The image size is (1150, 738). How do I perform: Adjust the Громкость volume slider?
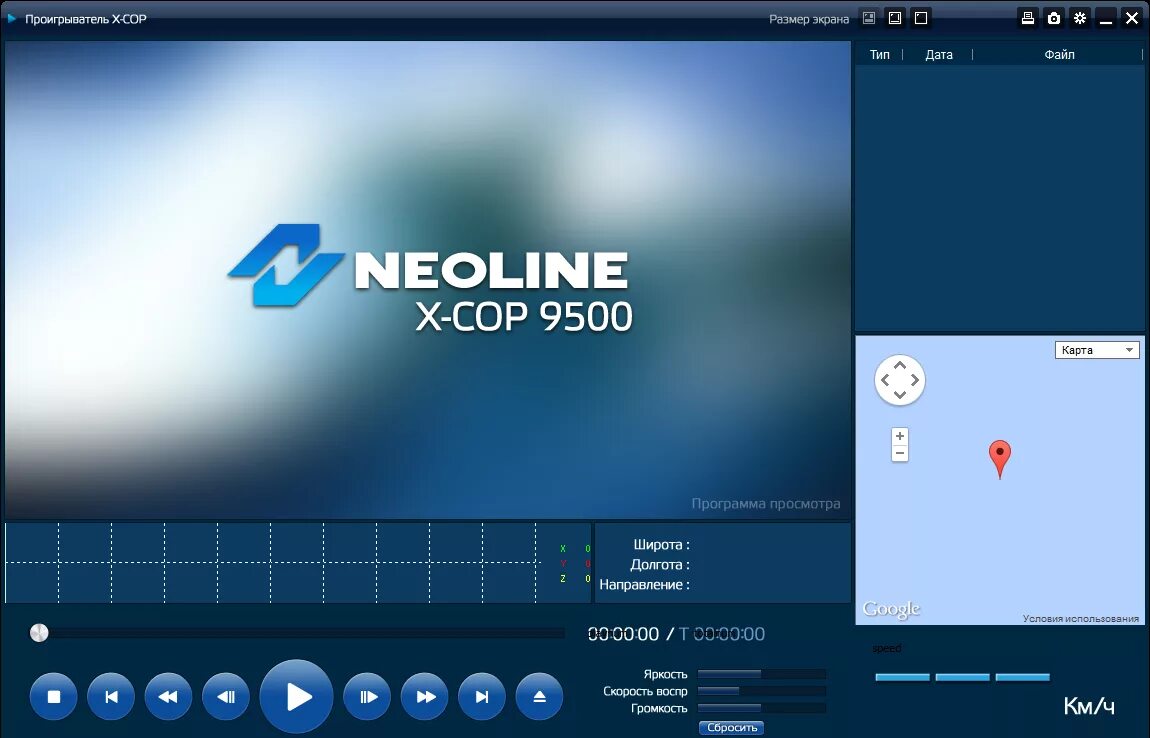(762, 708)
